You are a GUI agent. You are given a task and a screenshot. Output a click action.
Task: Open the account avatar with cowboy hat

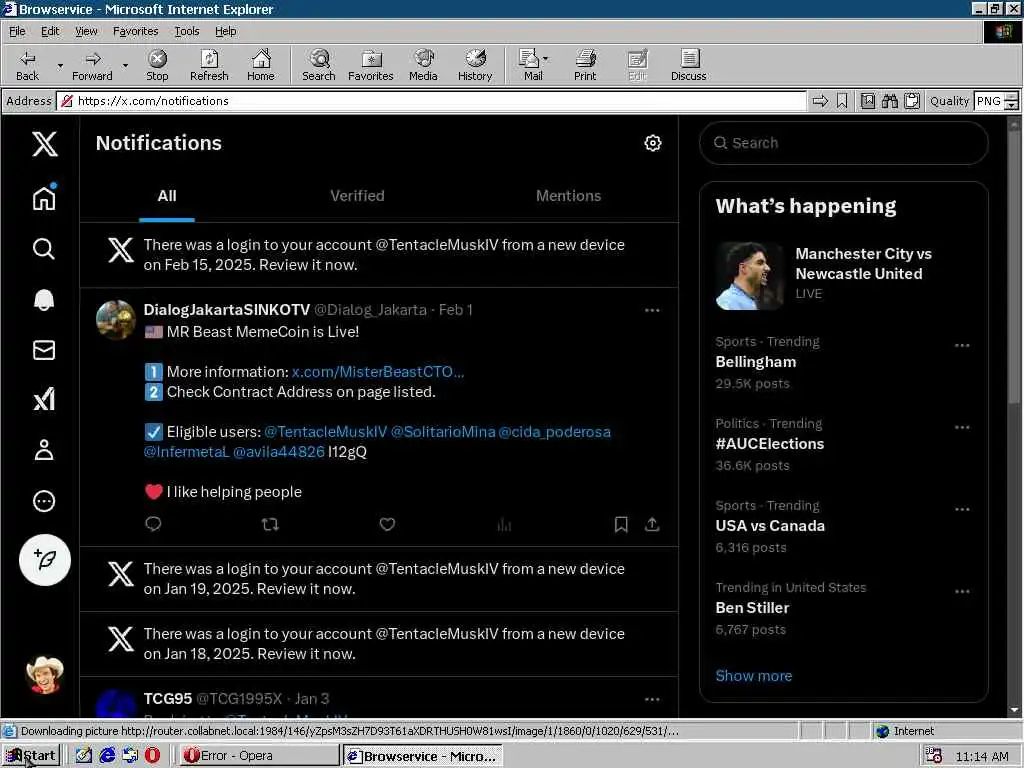tap(44, 675)
